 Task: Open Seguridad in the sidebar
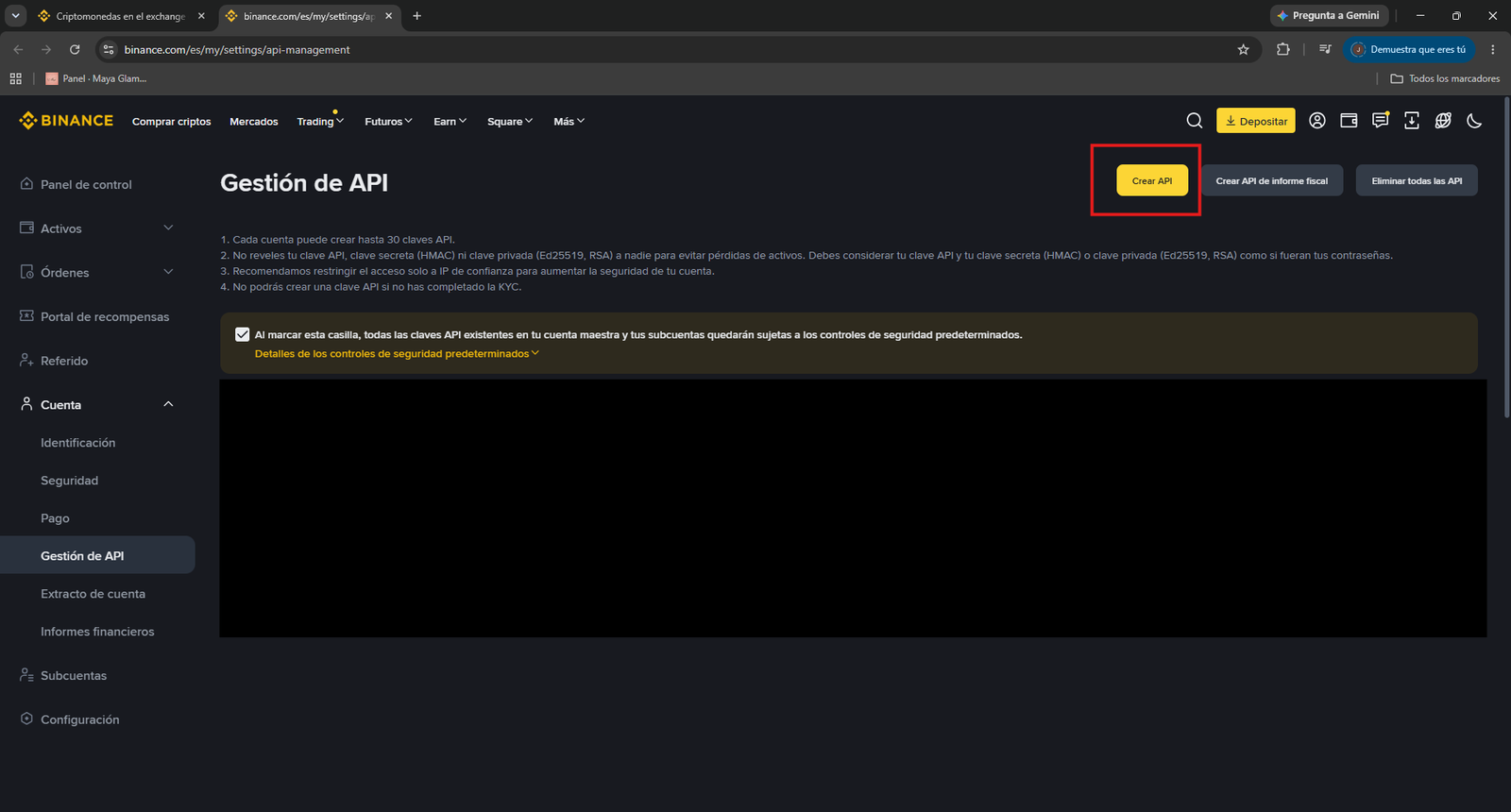tap(69, 480)
